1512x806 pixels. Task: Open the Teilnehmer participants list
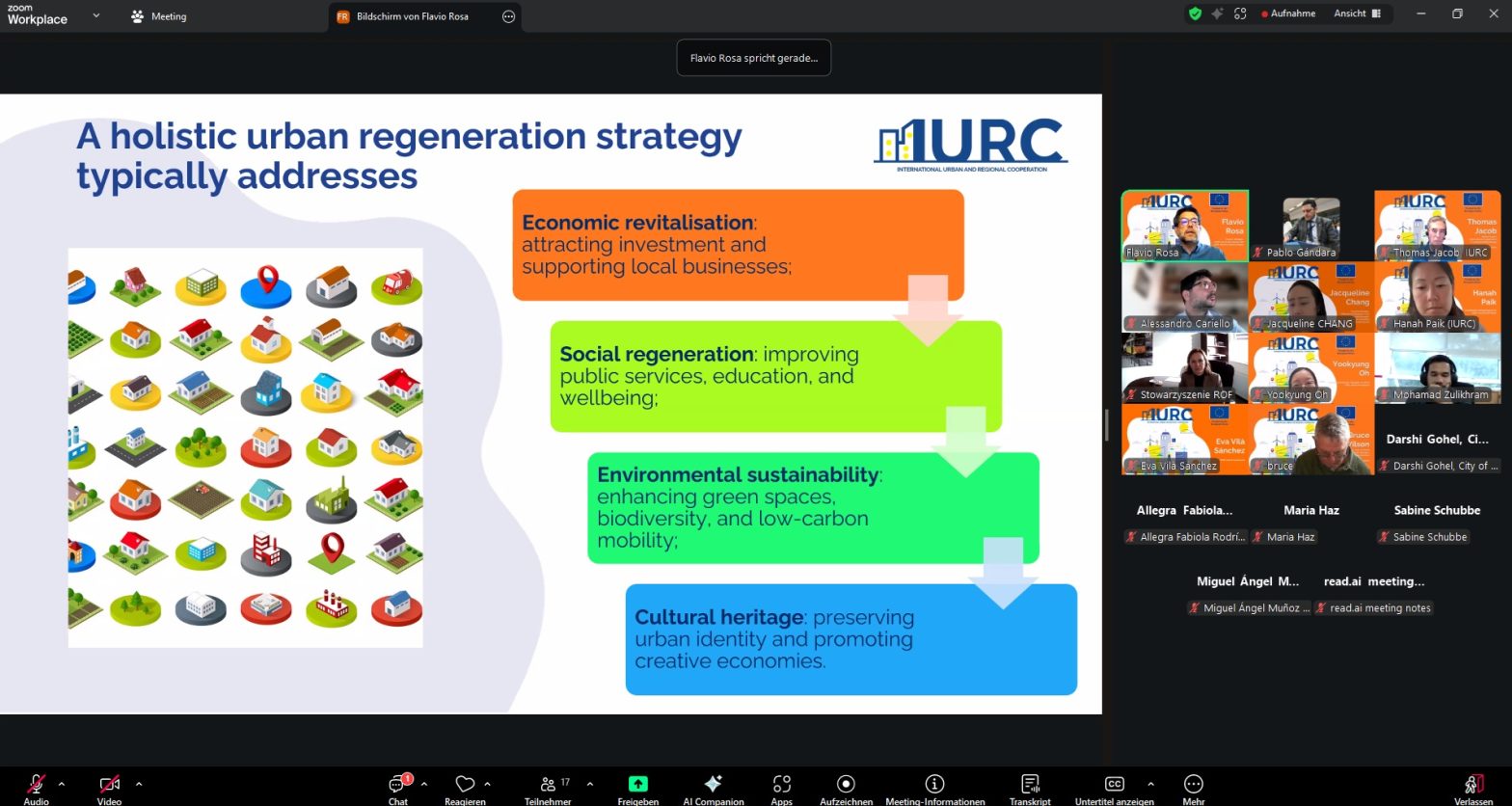(548, 785)
